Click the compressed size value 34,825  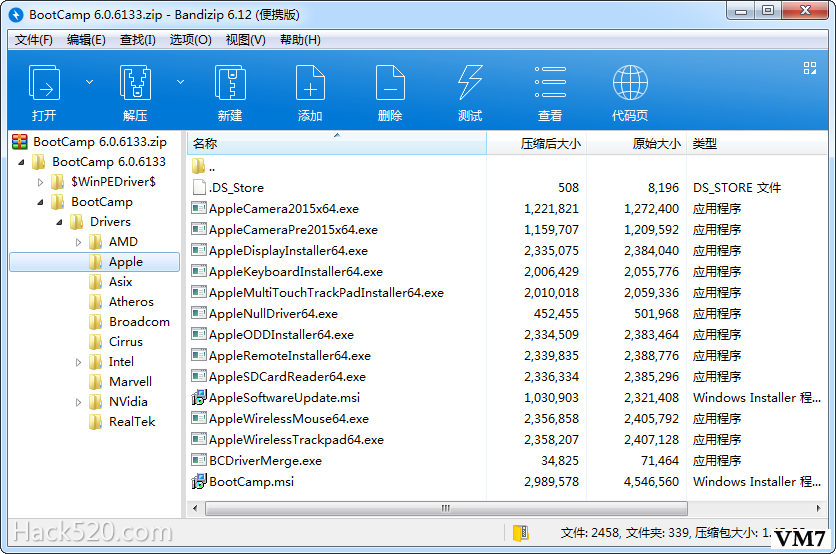coord(560,461)
